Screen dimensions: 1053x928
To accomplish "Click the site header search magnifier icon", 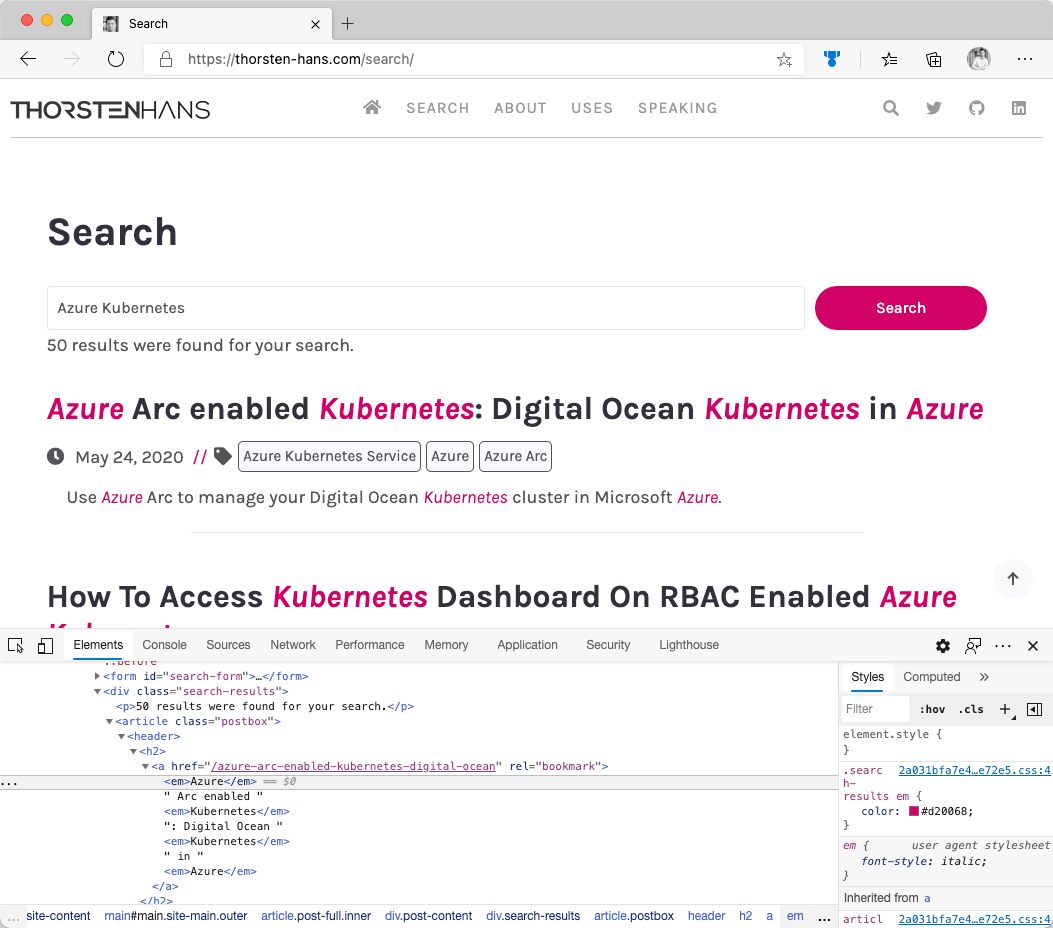I will (x=891, y=108).
